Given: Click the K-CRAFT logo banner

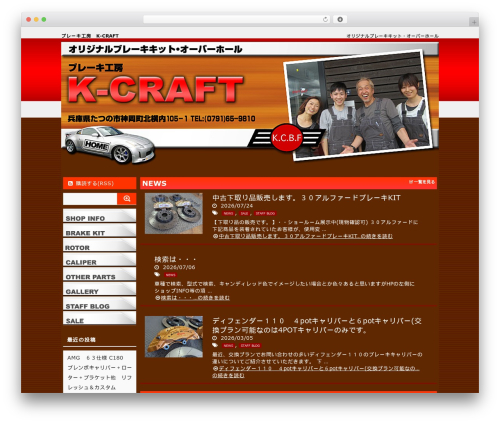Looking at the screenshot, I should 155,89.
